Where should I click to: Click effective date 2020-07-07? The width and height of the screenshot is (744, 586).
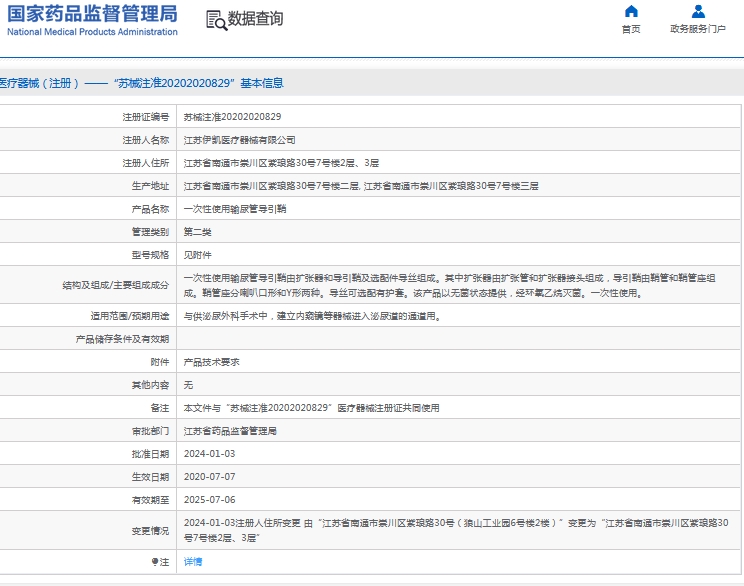210,477
